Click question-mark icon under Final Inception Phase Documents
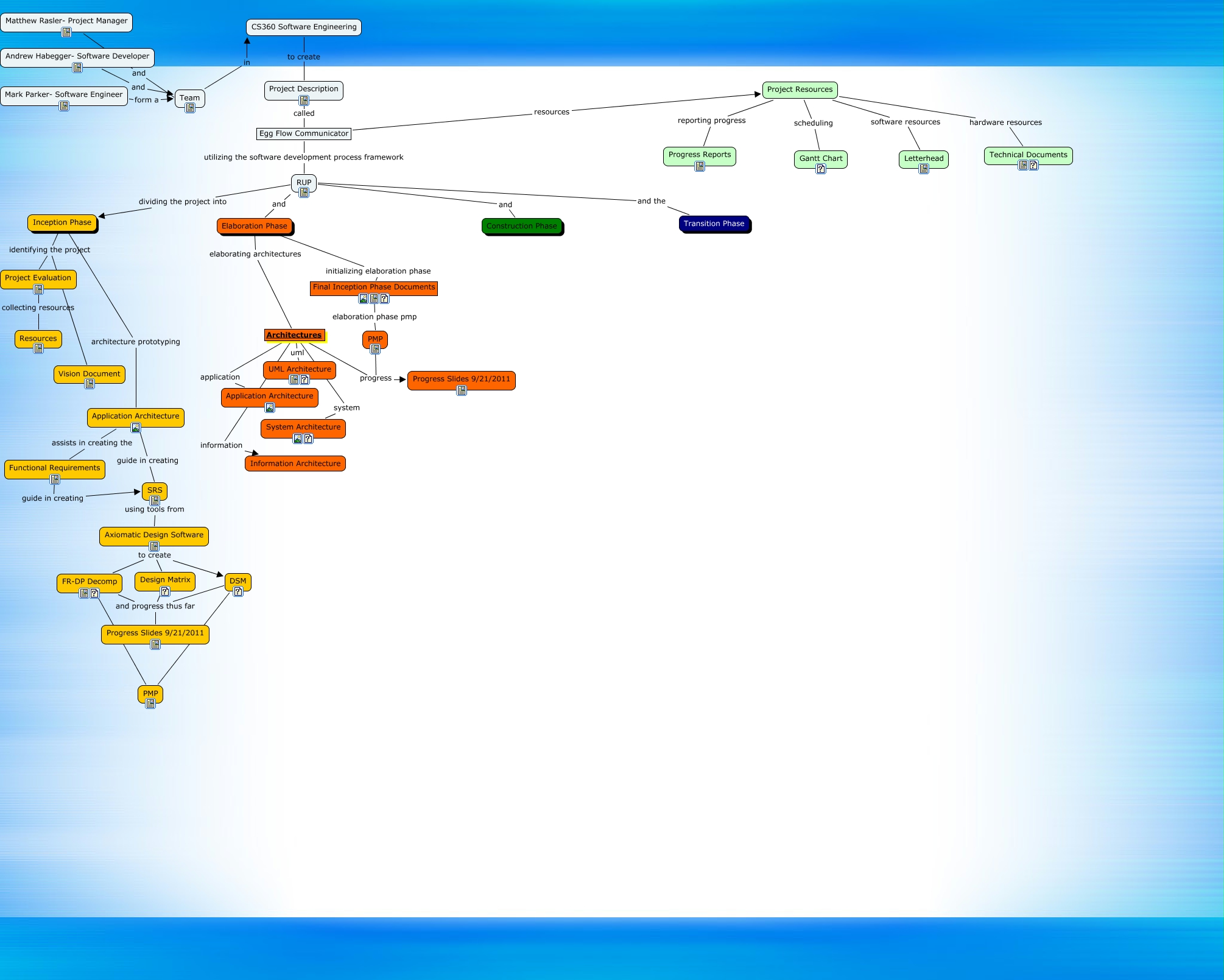 click(384, 298)
